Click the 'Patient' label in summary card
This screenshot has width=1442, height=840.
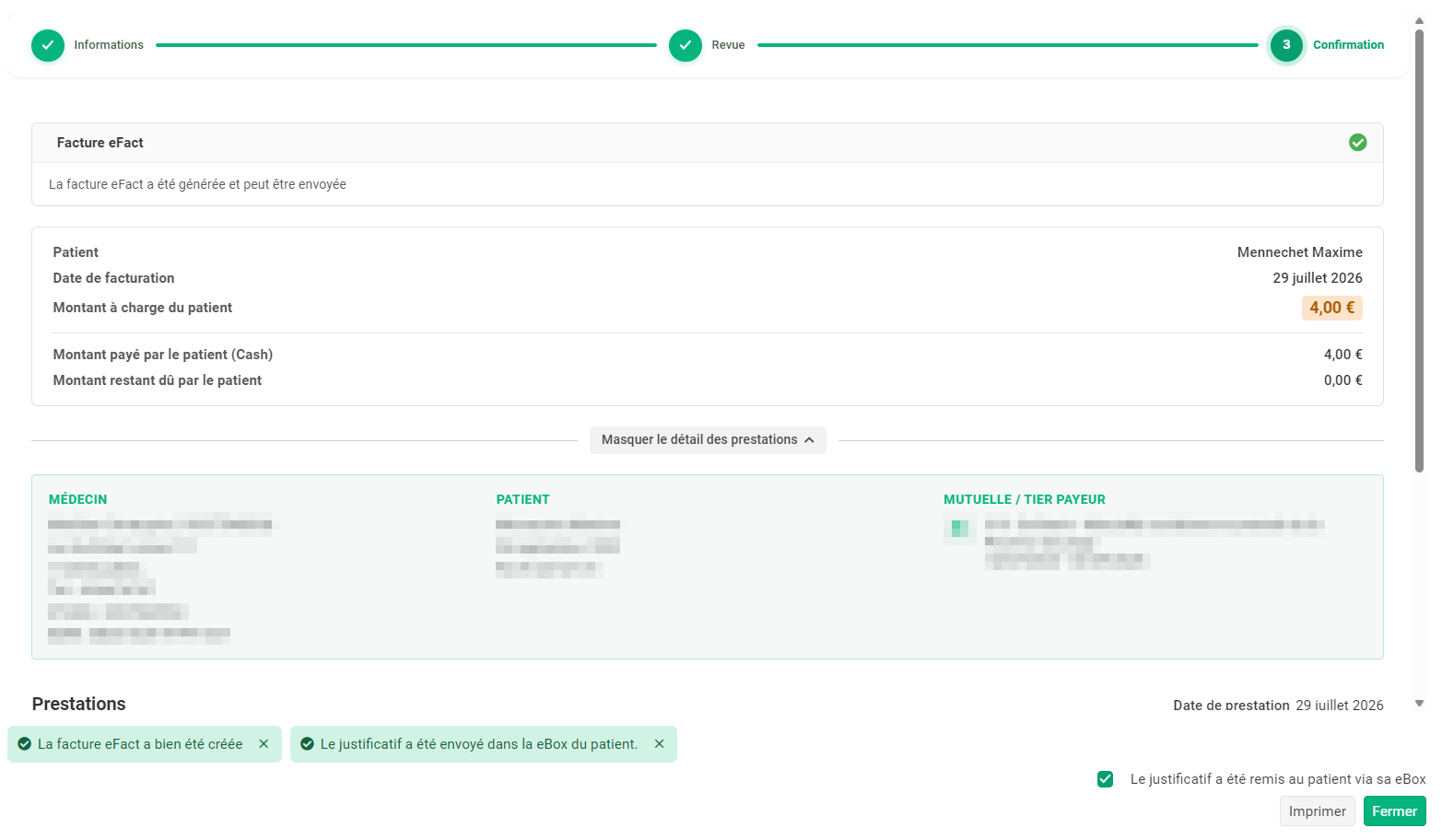[x=76, y=252]
